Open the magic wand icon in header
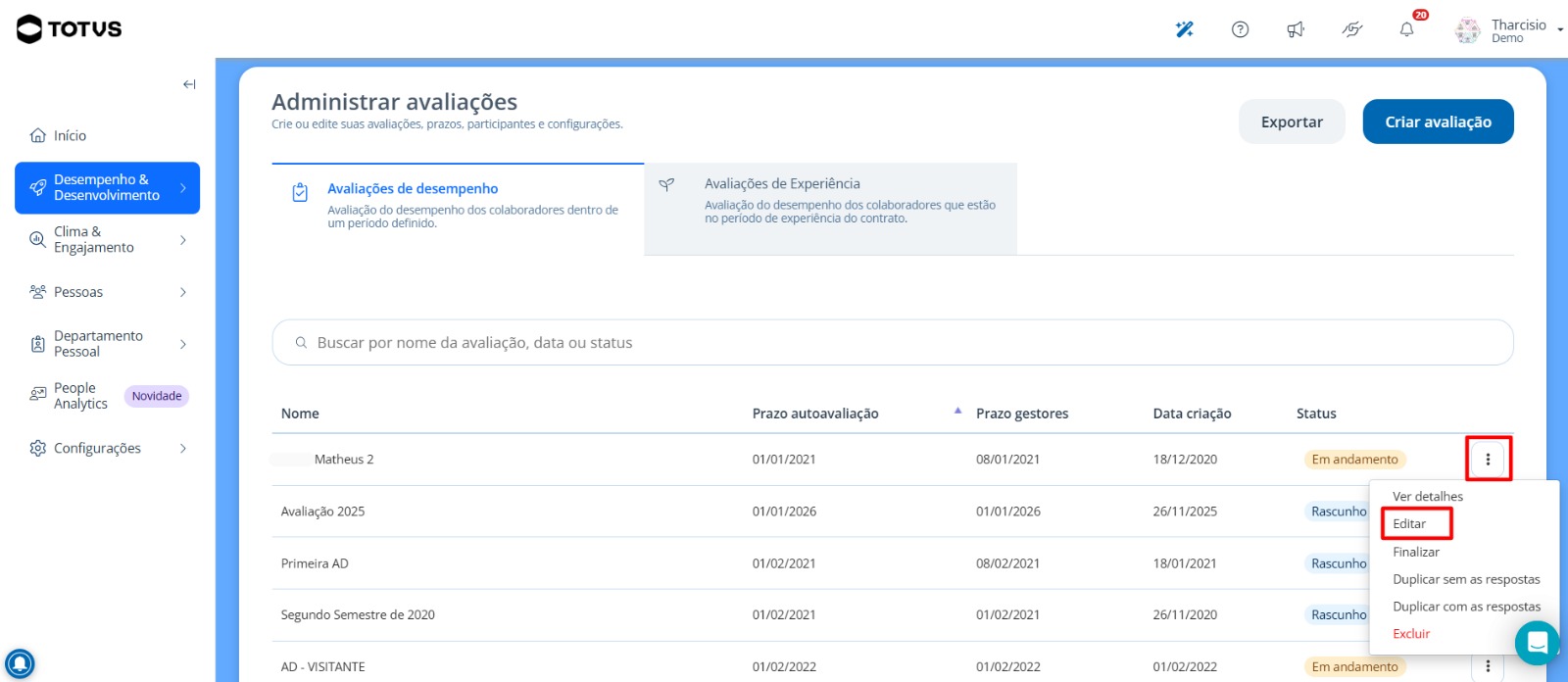Image resolution: width=1568 pixels, height=682 pixels. tap(1185, 29)
